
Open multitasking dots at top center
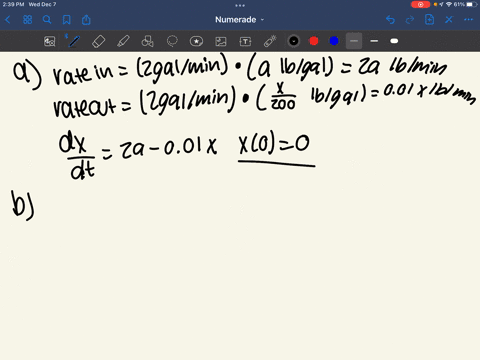[240, 5]
